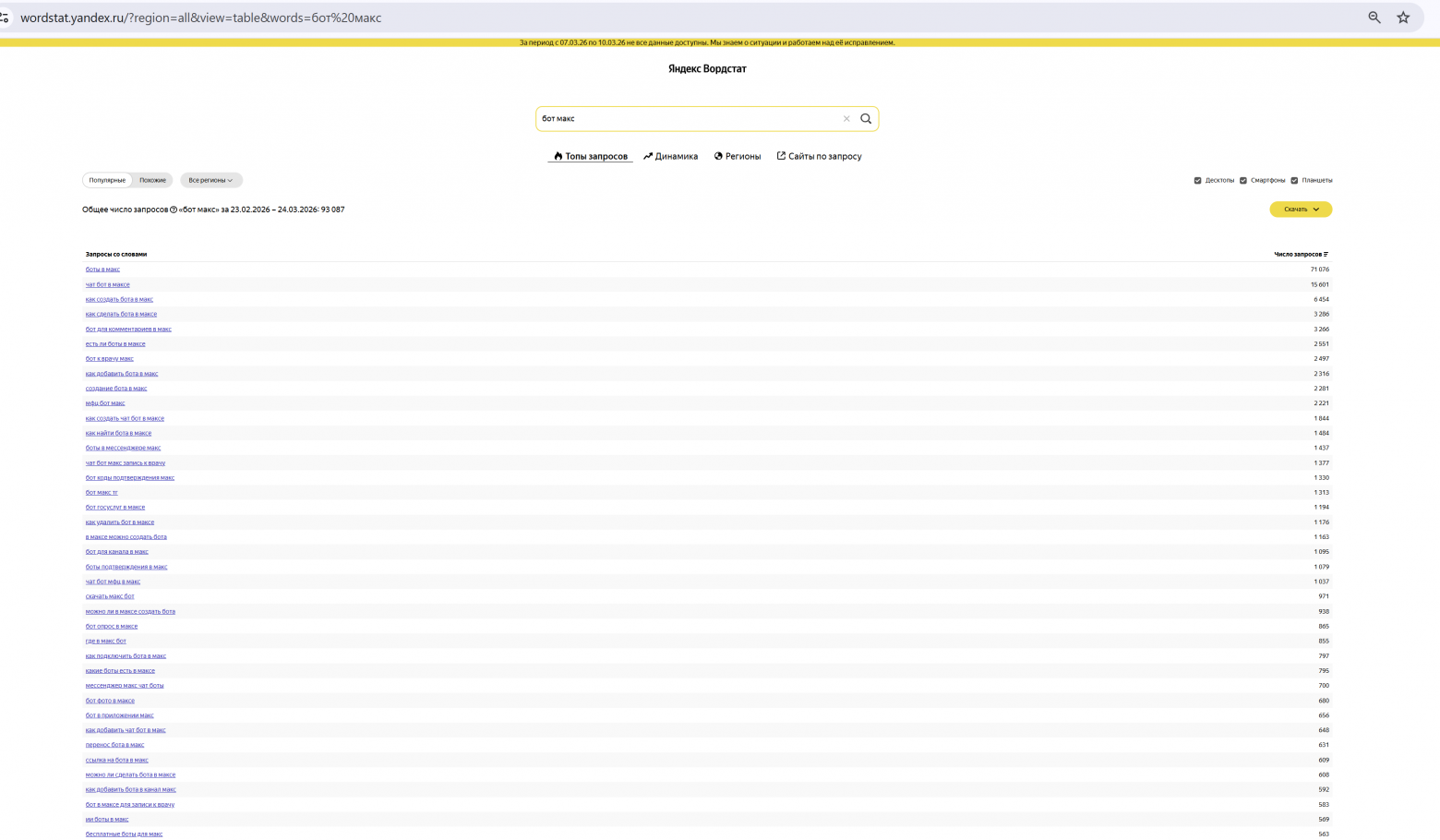This screenshot has height=840, width=1440.
Task: Open the query link 'ссылка на бота в макс'
Action: [x=117, y=760]
